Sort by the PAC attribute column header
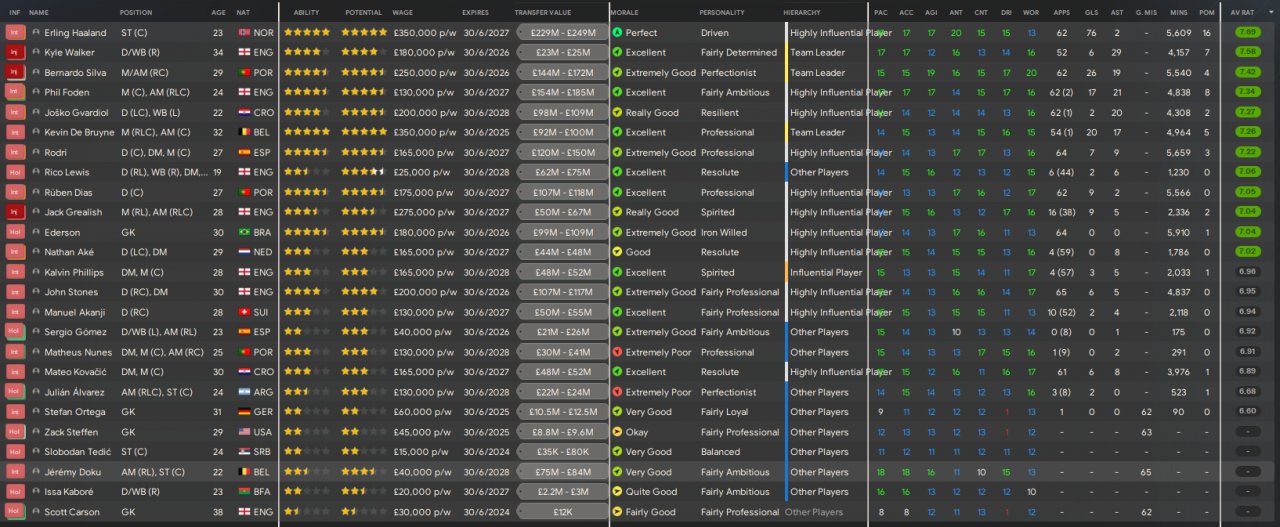 (x=880, y=12)
